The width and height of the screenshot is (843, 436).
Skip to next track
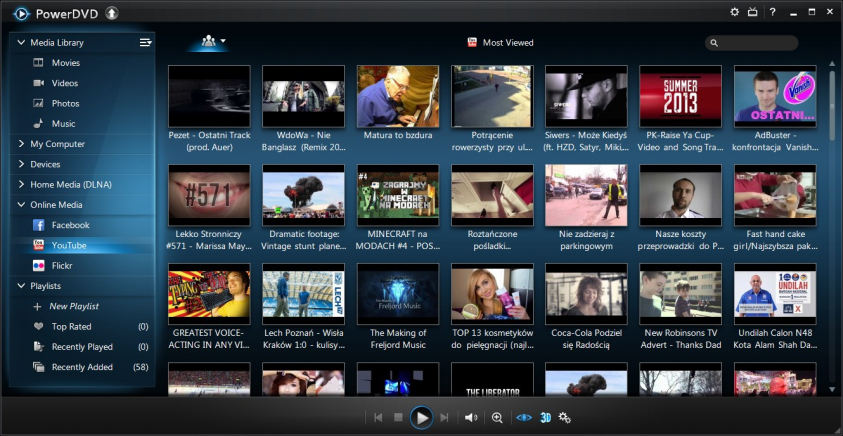tap(444, 417)
